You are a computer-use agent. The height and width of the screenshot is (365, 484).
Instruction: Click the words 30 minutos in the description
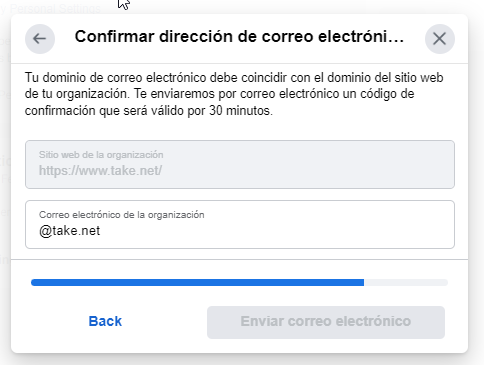[241, 111]
